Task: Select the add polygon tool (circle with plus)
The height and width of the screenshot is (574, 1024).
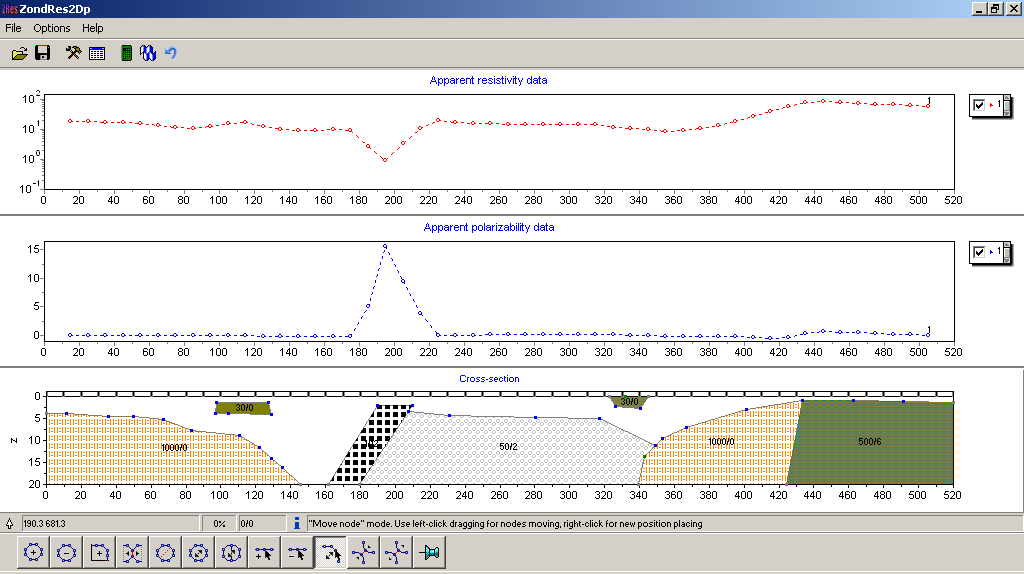Action: (34, 552)
